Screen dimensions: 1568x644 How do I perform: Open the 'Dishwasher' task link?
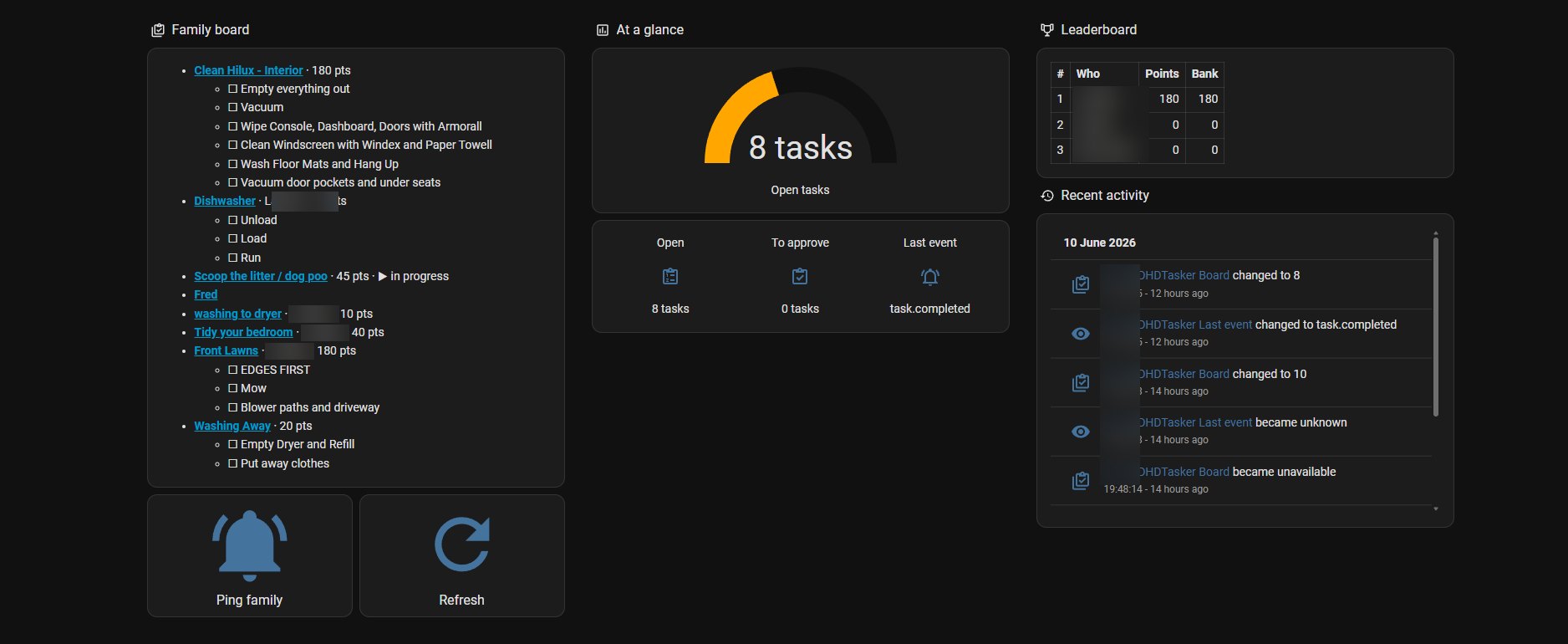click(225, 201)
